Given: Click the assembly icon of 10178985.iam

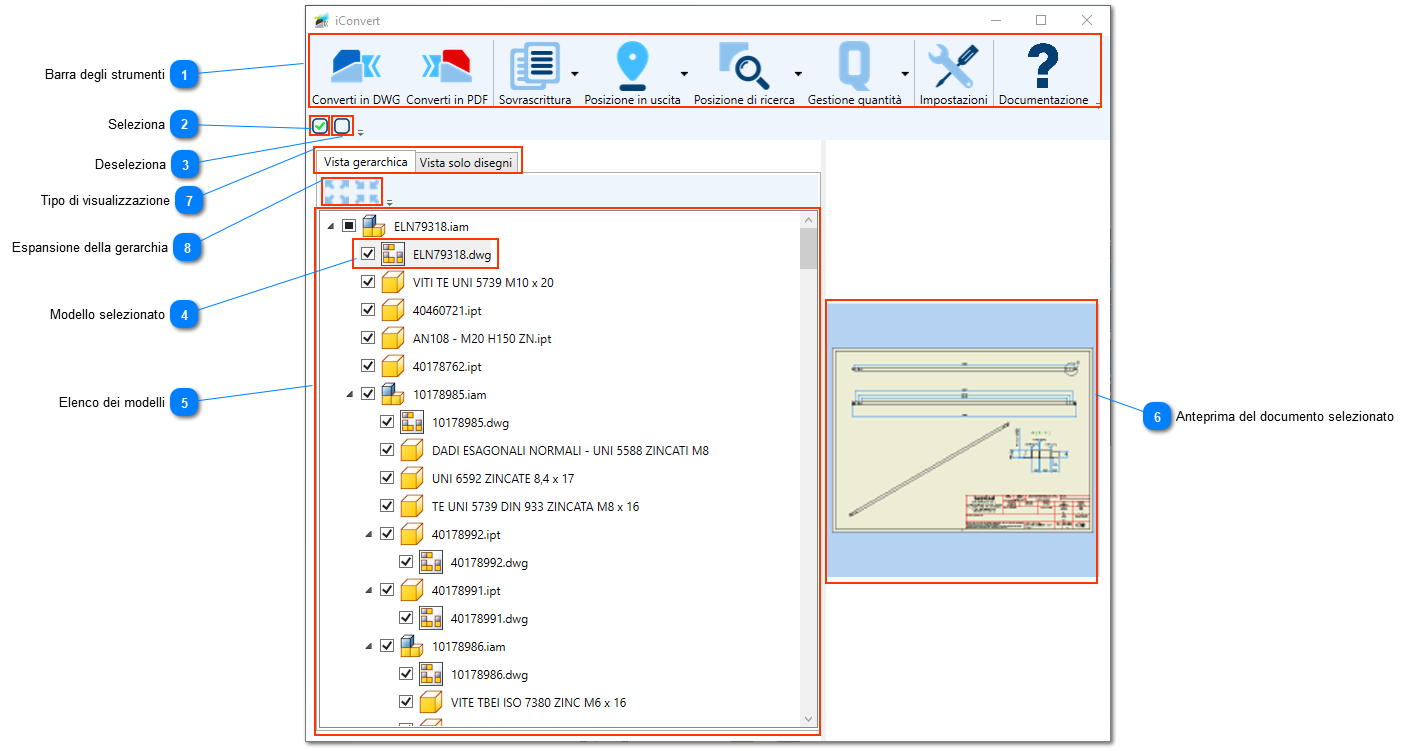Looking at the screenshot, I should (393, 394).
